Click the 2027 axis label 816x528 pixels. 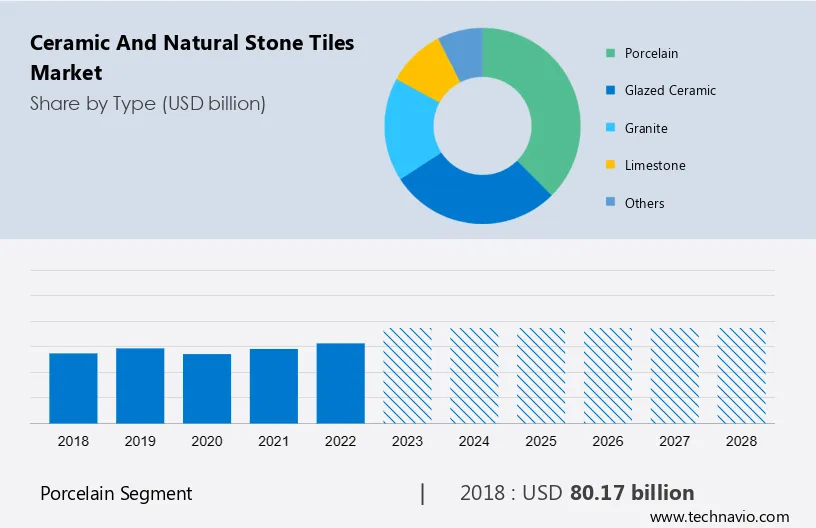point(674,441)
